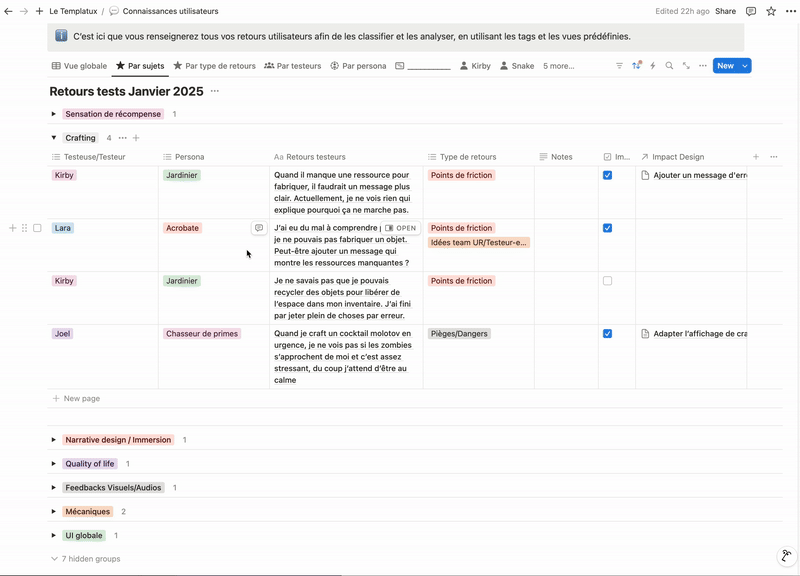
Task: Open the comments icon in top bar
Action: point(751,11)
